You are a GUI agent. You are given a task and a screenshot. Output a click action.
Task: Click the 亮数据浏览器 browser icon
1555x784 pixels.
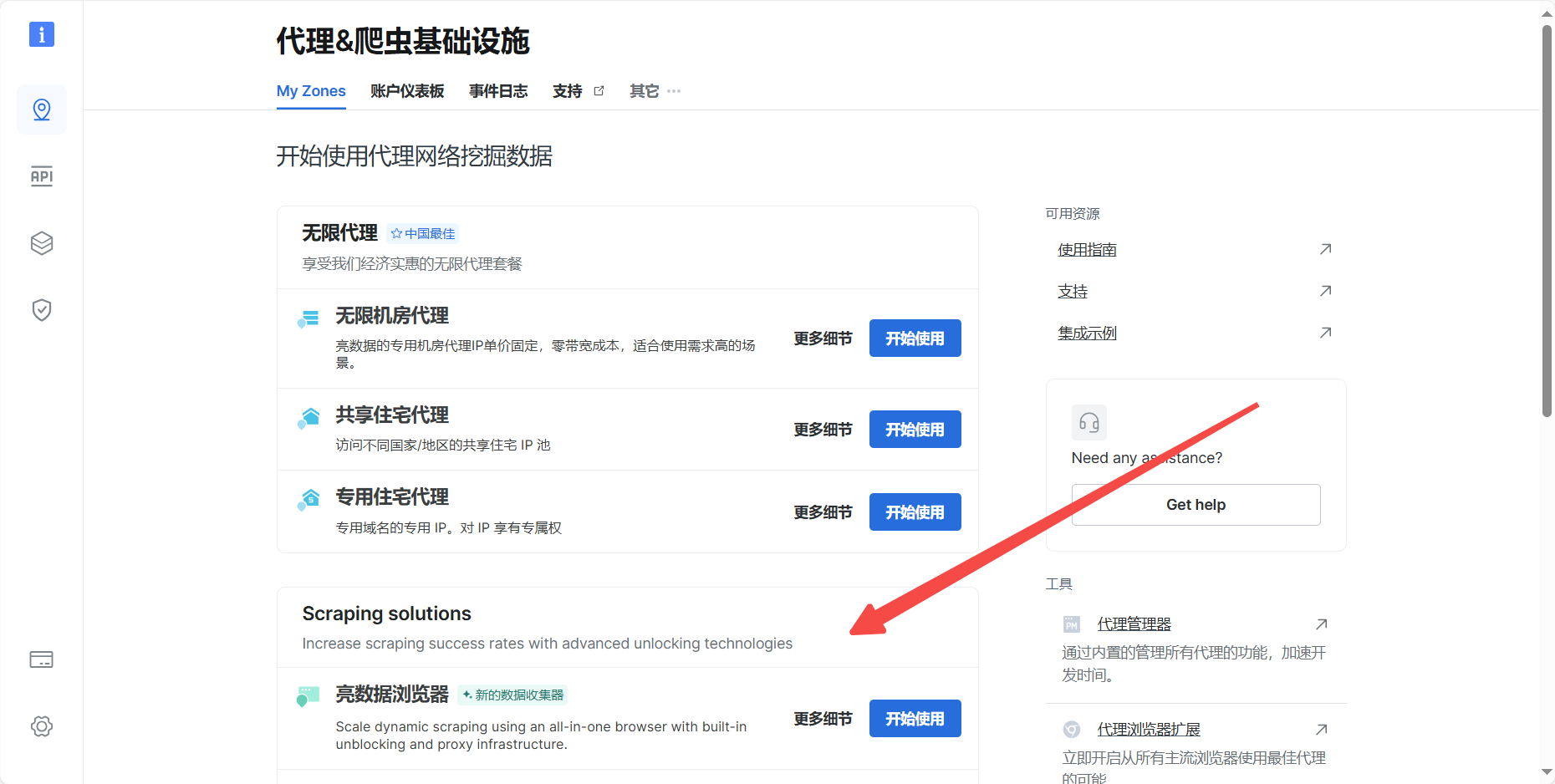point(308,696)
